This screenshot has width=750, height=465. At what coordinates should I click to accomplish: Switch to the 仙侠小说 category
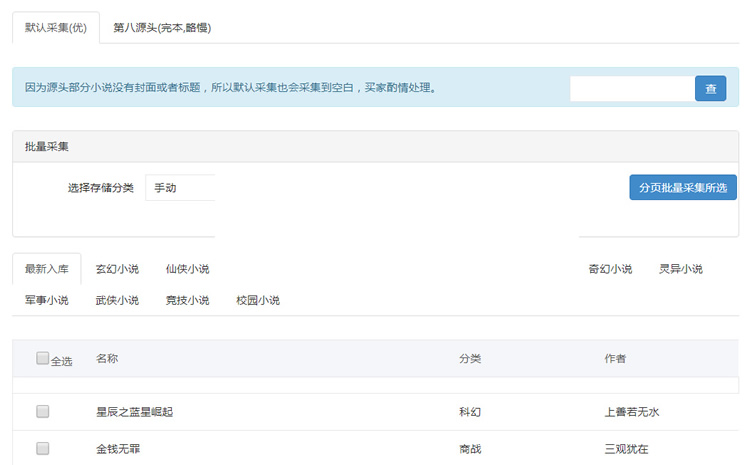tap(187, 269)
